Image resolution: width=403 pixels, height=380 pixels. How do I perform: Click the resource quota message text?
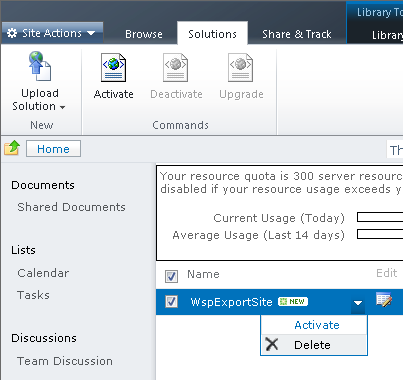click(x=281, y=182)
